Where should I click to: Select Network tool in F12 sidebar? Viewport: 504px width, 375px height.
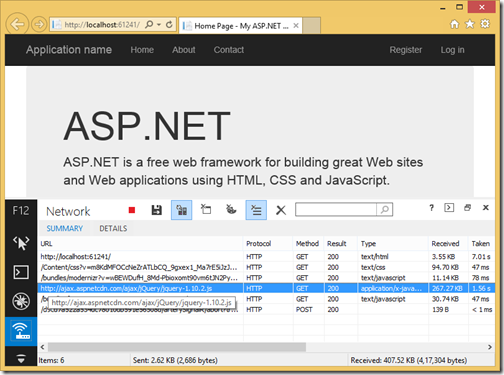pyautogui.click(x=21, y=331)
